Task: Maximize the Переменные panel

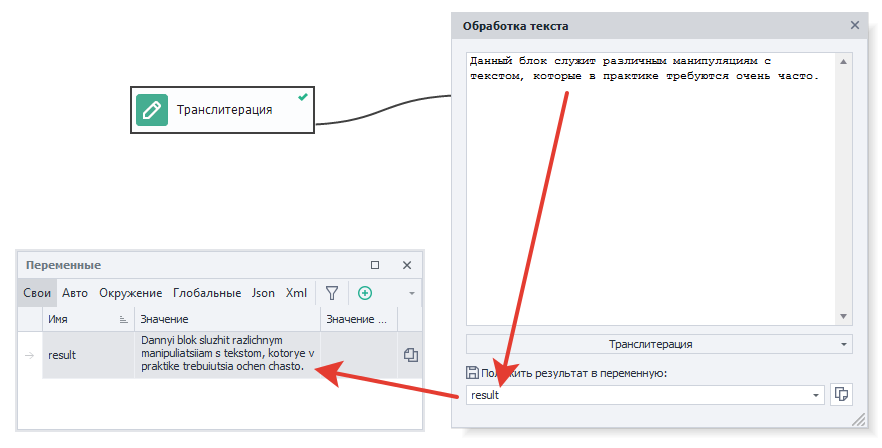Action: coord(375,265)
